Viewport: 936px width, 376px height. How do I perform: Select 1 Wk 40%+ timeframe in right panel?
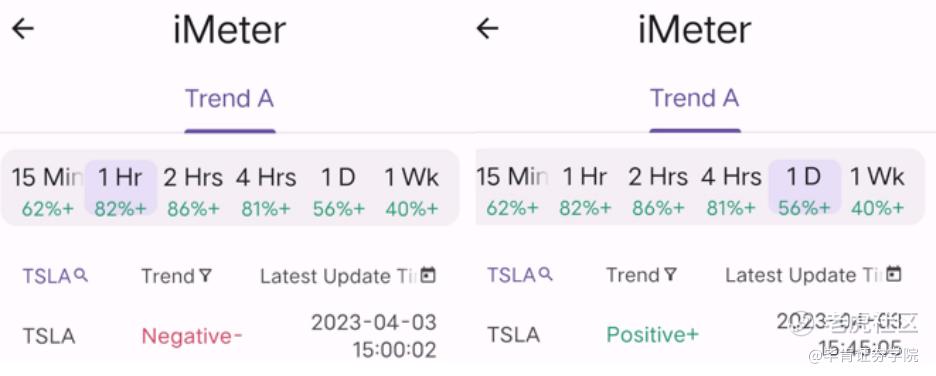point(877,190)
